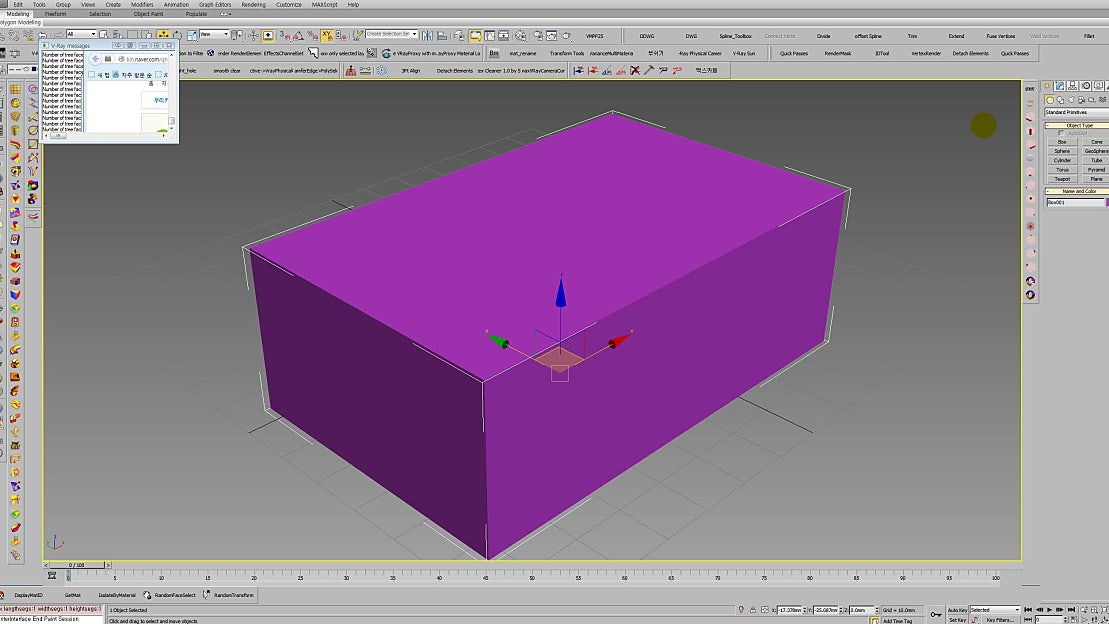The height and width of the screenshot is (624, 1109).
Task: Enable the AutoGrid checkbox
Action: click(x=1062, y=132)
